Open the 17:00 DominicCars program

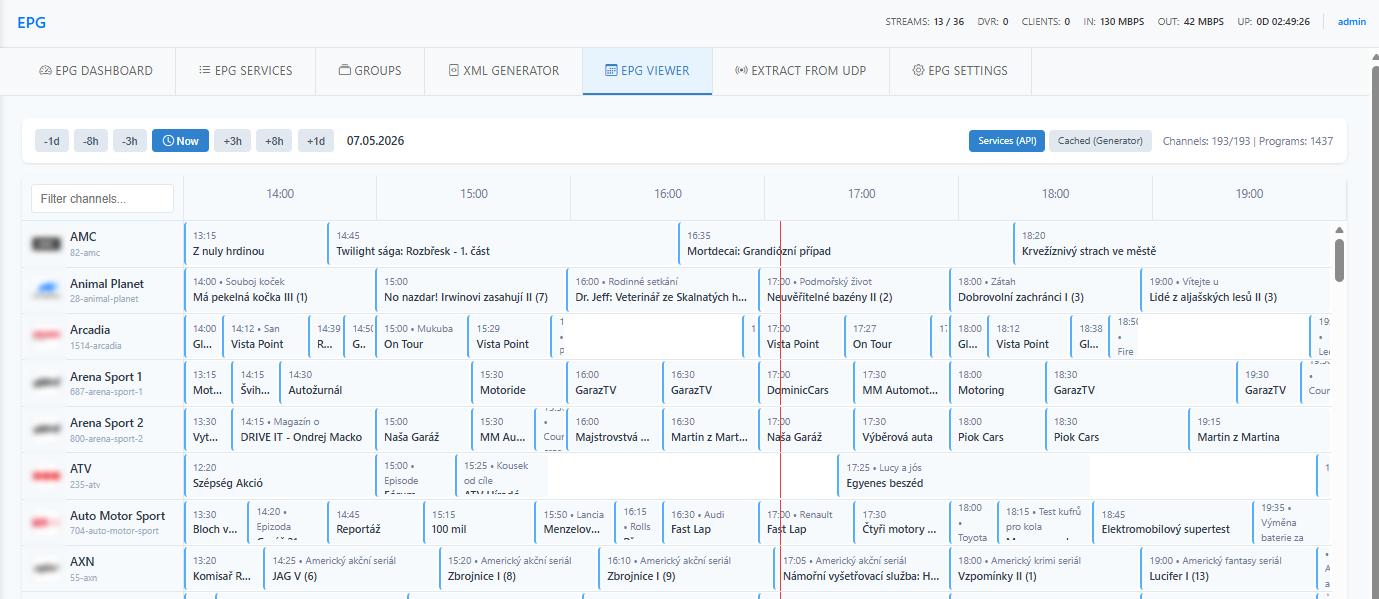click(805, 383)
